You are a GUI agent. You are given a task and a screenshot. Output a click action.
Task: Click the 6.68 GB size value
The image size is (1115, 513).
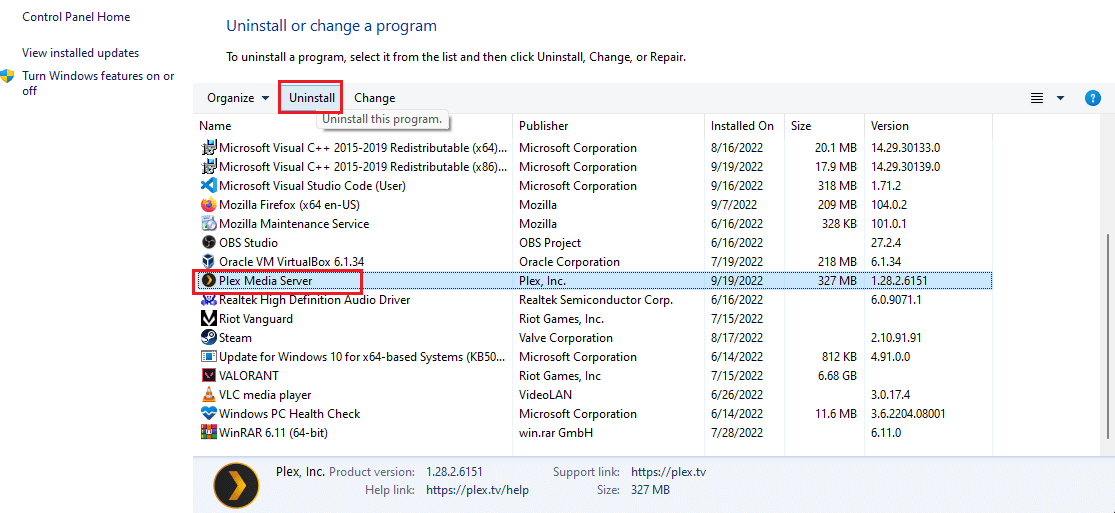[836, 376]
